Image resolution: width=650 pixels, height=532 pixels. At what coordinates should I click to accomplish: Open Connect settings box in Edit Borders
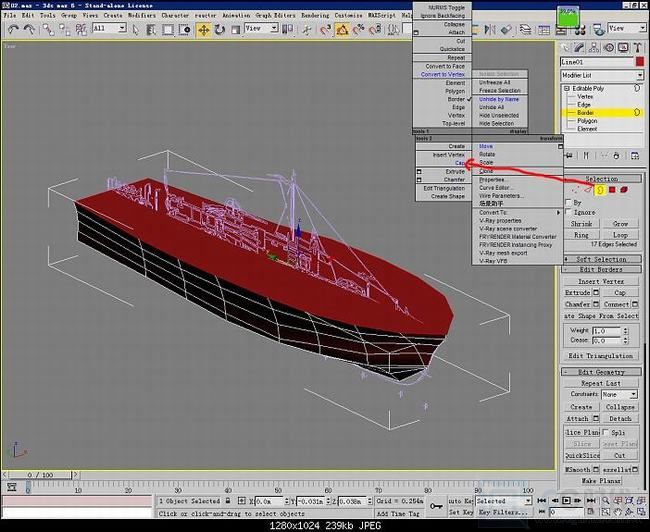[635, 304]
